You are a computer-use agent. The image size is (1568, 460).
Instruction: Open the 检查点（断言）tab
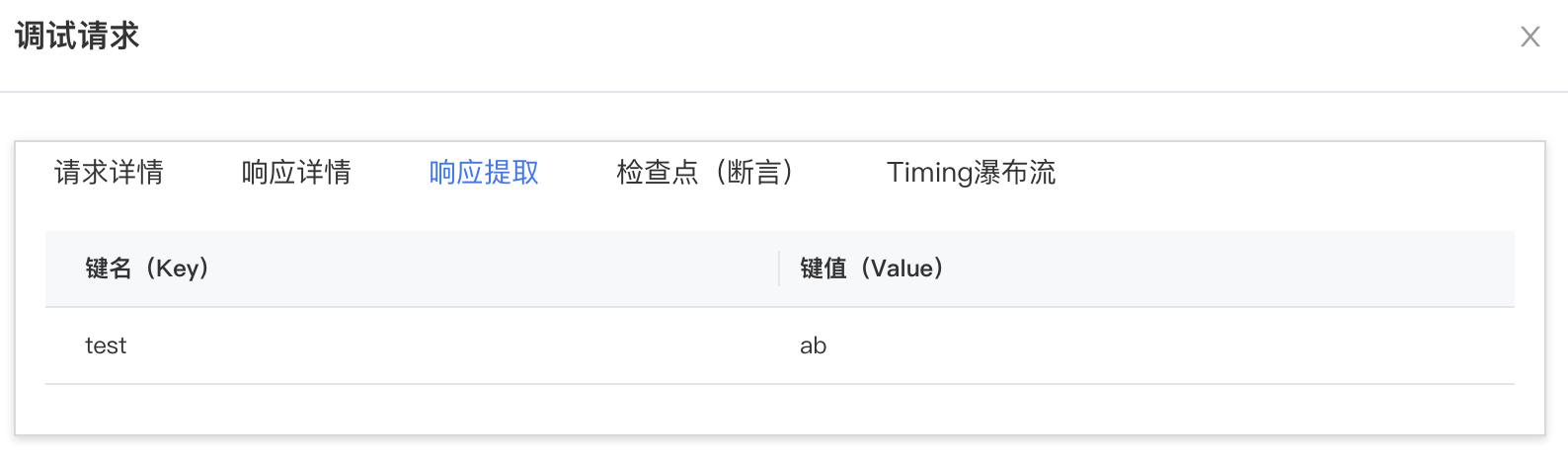tap(705, 173)
